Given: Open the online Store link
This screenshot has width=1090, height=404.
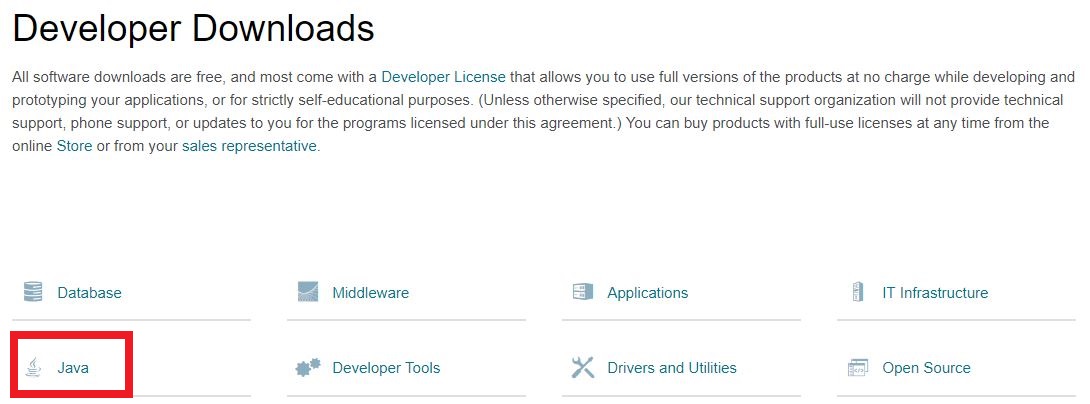Looking at the screenshot, I should click(74, 147).
